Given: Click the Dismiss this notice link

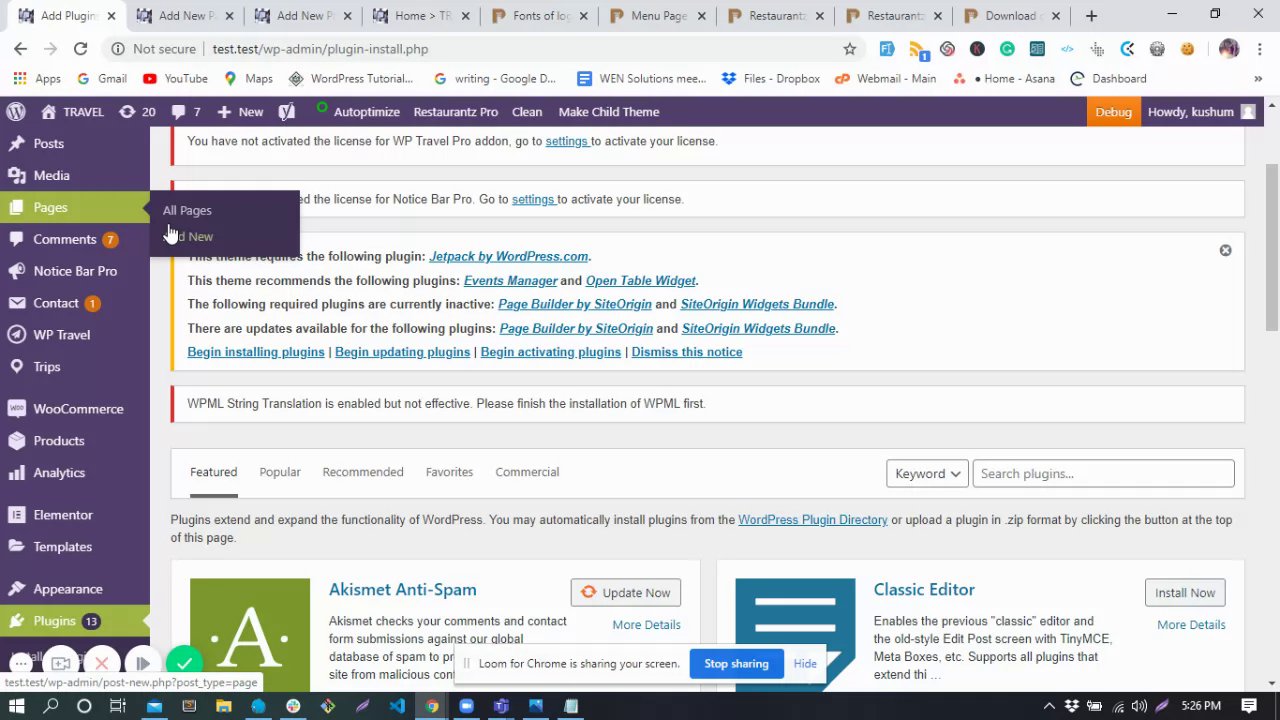Looking at the screenshot, I should tap(686, 352).
